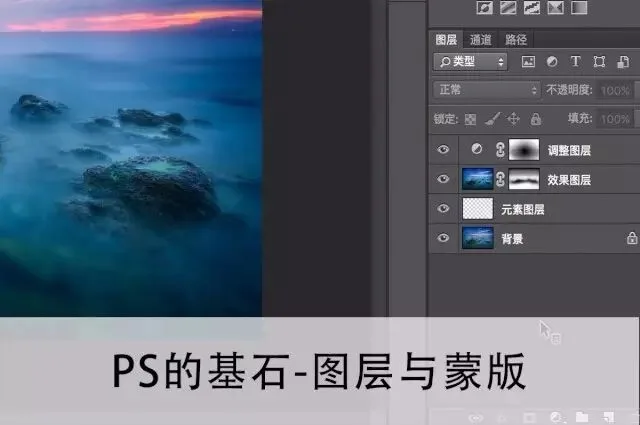The height and width of the screenshot is (425, 640).
Task: Unlink the mask on 调整图层 via chain icon
Action: 500,150
